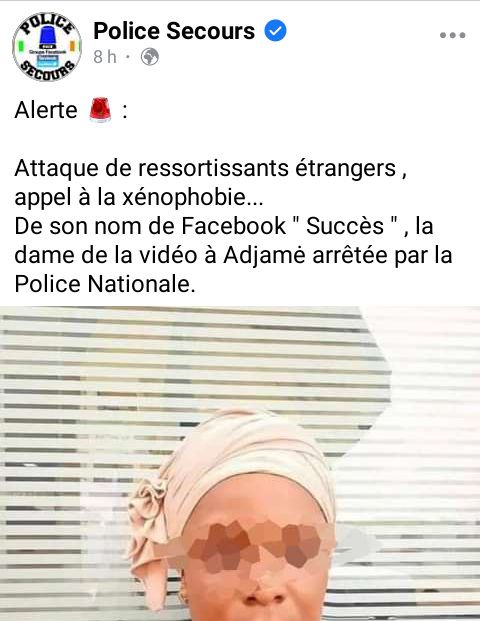Click the line Attaque de ressortissants étrangers
The width and height of the screenshot is (480, 621).
211,168
